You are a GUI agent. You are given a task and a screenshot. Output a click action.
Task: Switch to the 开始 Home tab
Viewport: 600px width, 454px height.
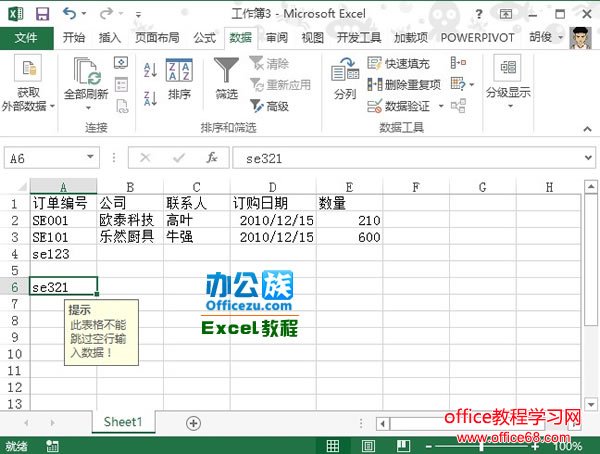pos(74,38)
